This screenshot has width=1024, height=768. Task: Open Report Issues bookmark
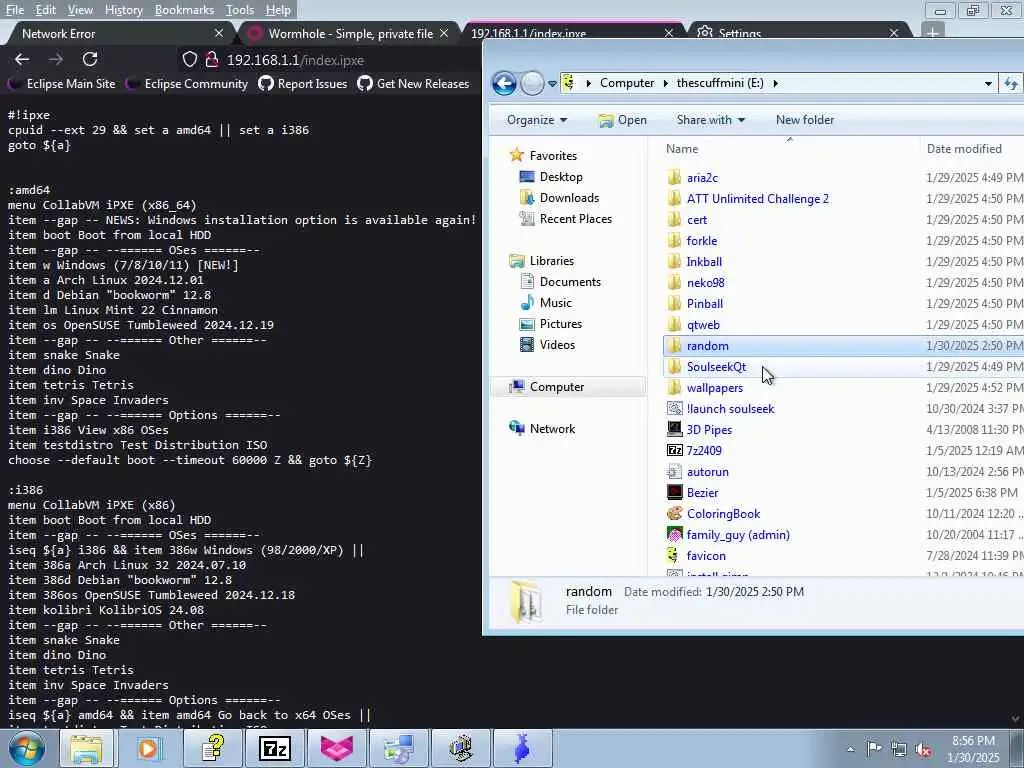click(302, 84)
